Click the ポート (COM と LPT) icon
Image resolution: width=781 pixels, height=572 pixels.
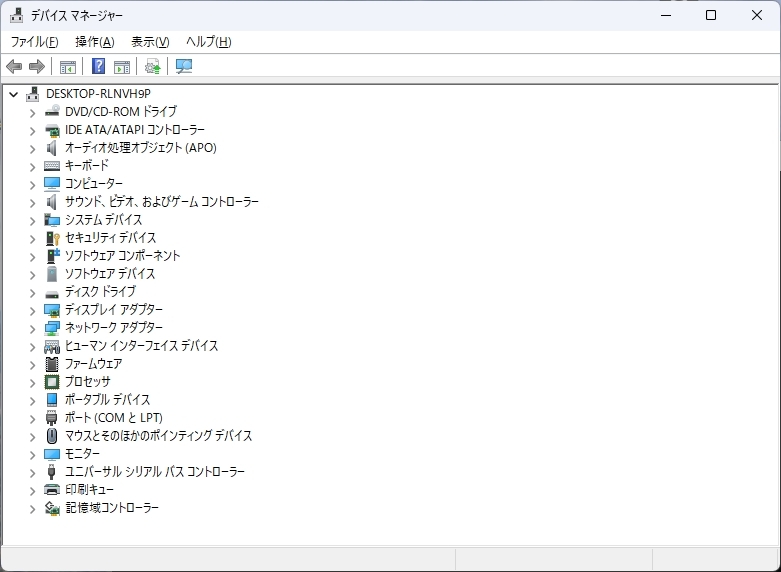[x=52, y=418]
